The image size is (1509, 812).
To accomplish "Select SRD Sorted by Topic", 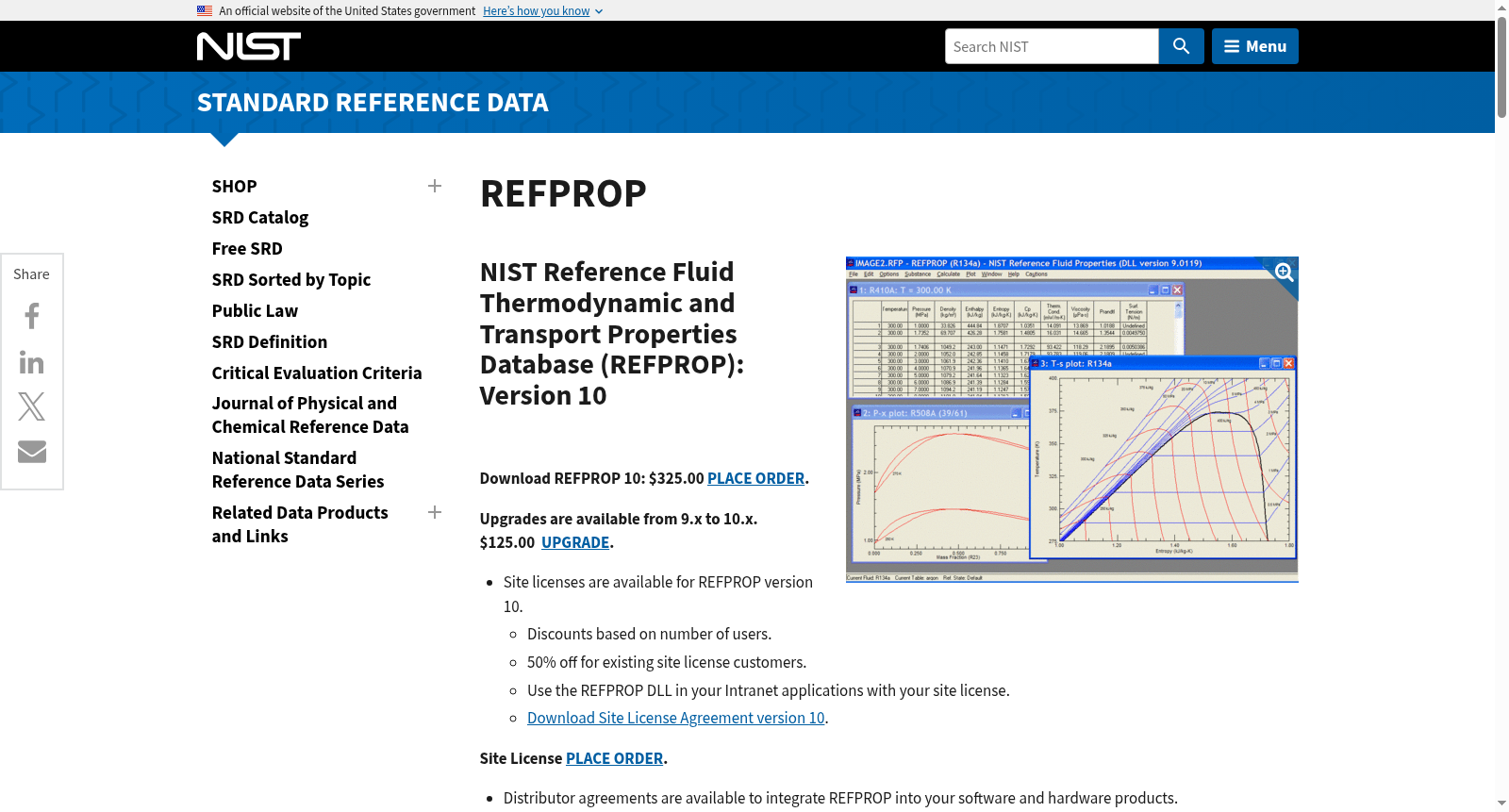I will click(291, 280).
